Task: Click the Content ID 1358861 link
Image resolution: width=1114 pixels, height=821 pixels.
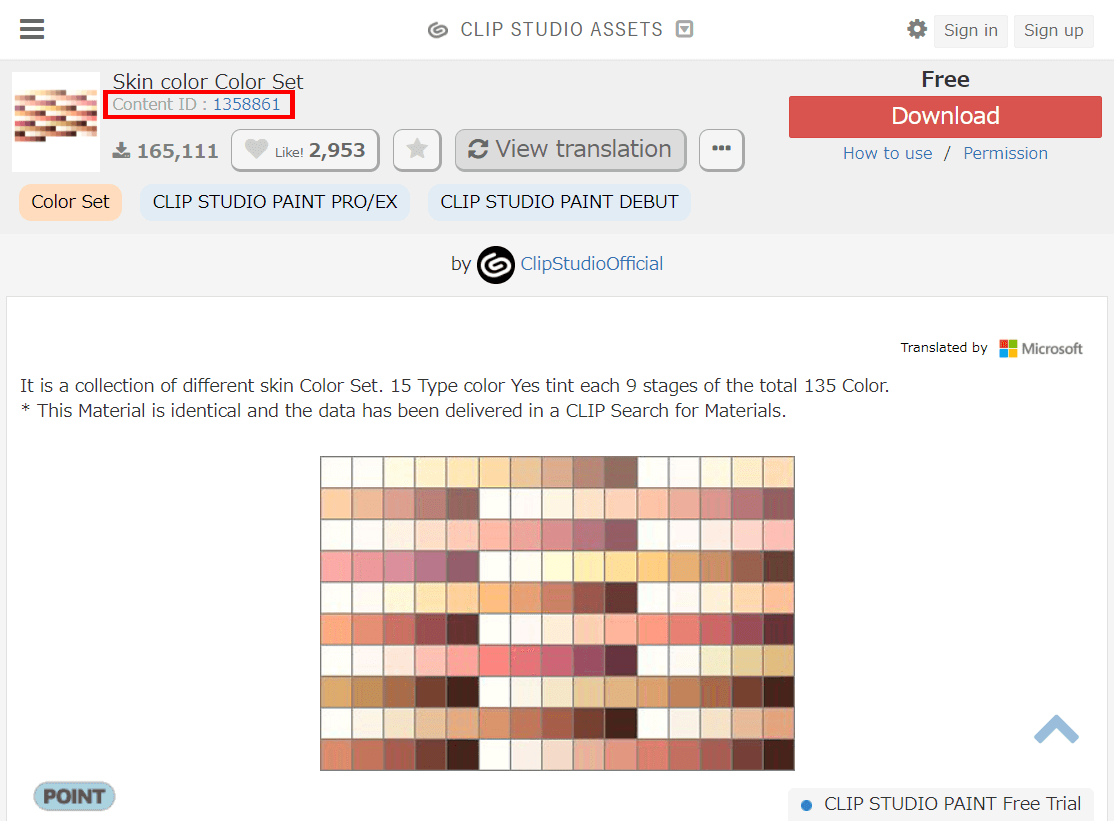Action: point(246,104)
